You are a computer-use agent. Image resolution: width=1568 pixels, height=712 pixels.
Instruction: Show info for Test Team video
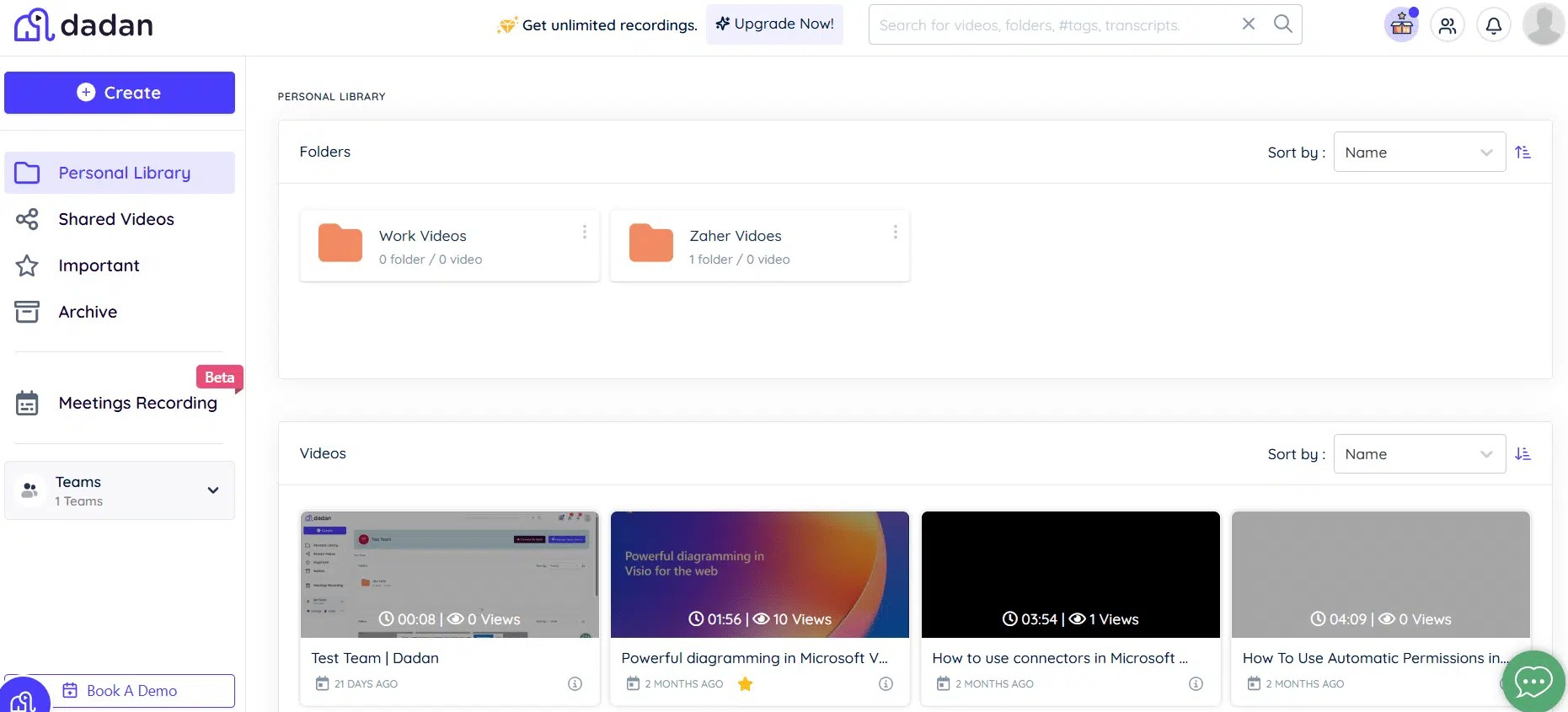575,683
